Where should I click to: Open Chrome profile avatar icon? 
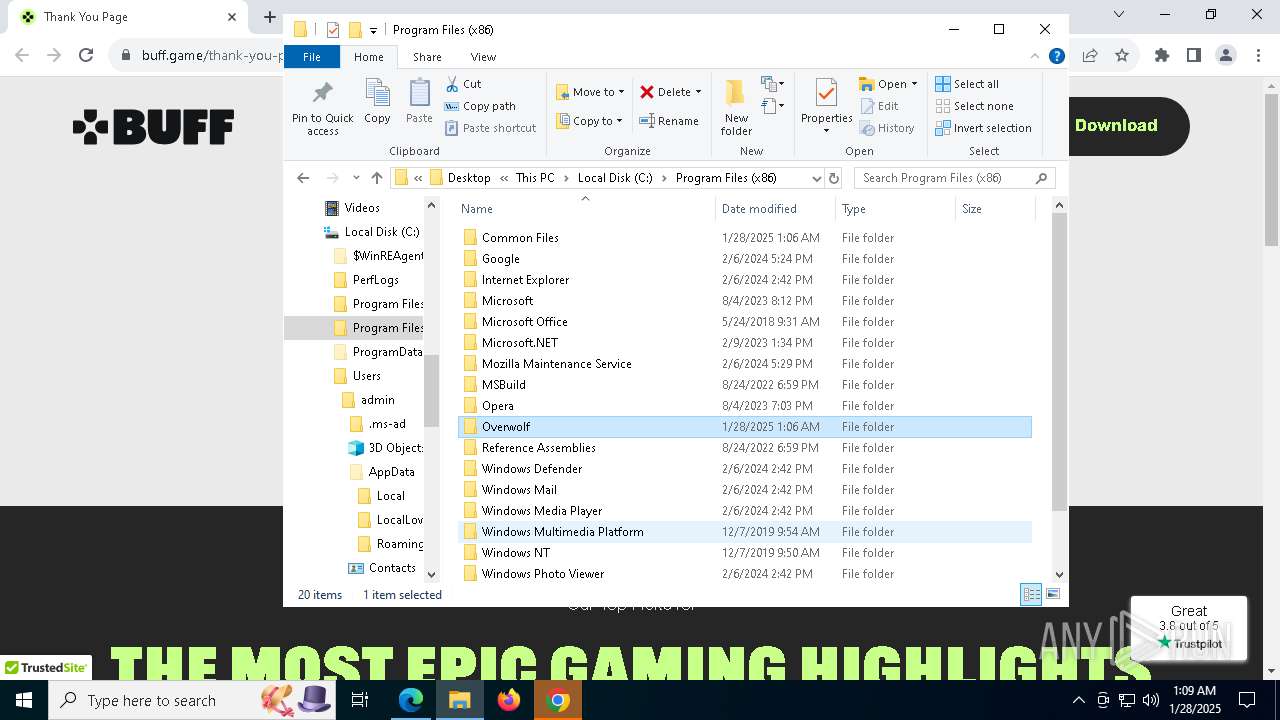(x=1226, y=56)
